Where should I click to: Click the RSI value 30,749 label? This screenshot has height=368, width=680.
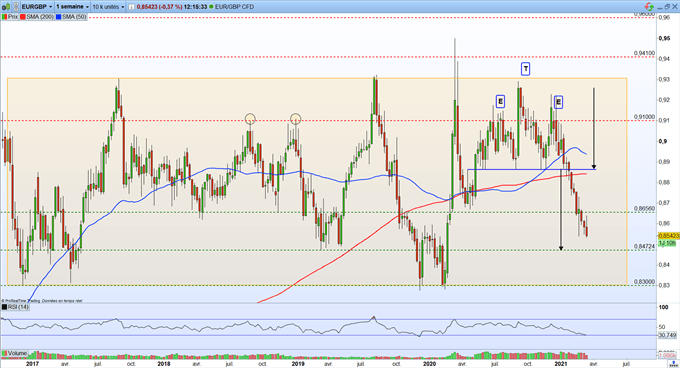pyautogui.click(x=667, y=335)
